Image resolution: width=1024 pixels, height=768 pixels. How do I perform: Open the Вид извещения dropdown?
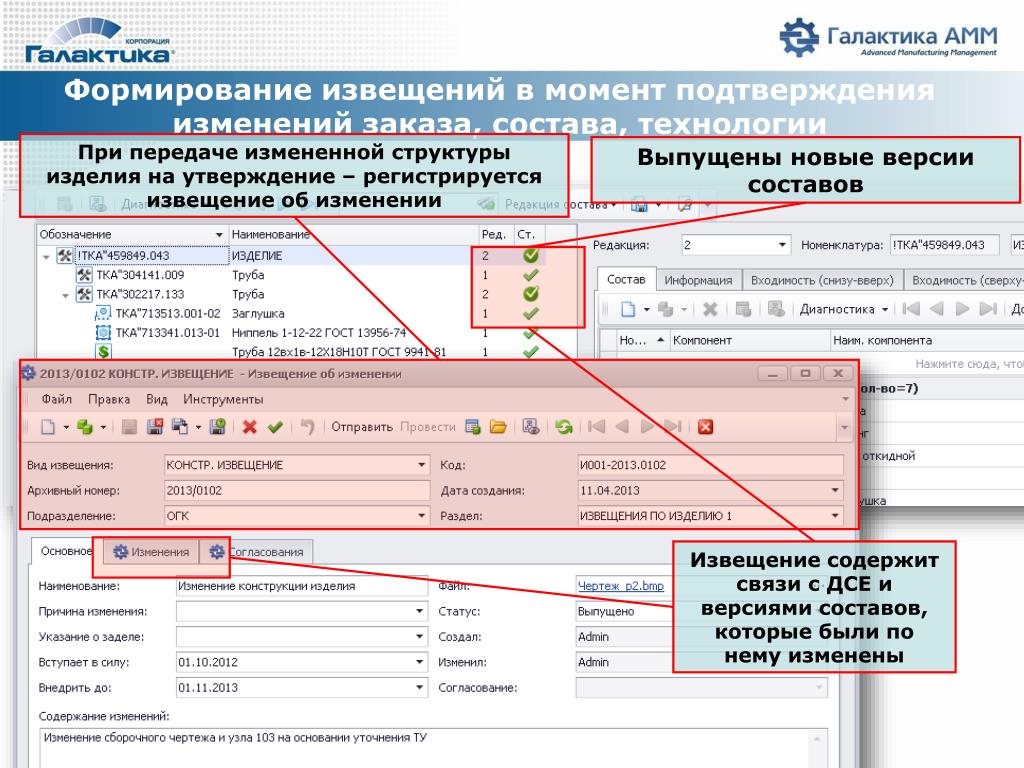[x=422, y=465]
